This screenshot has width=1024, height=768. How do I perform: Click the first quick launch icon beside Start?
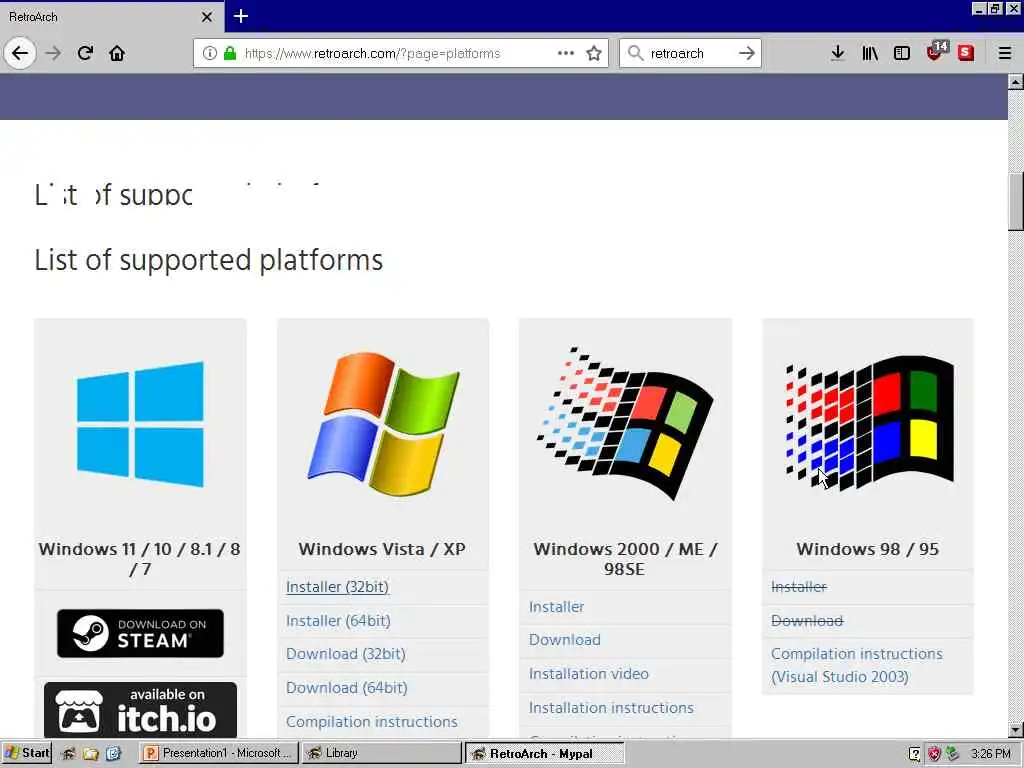[x=69, y=754]
